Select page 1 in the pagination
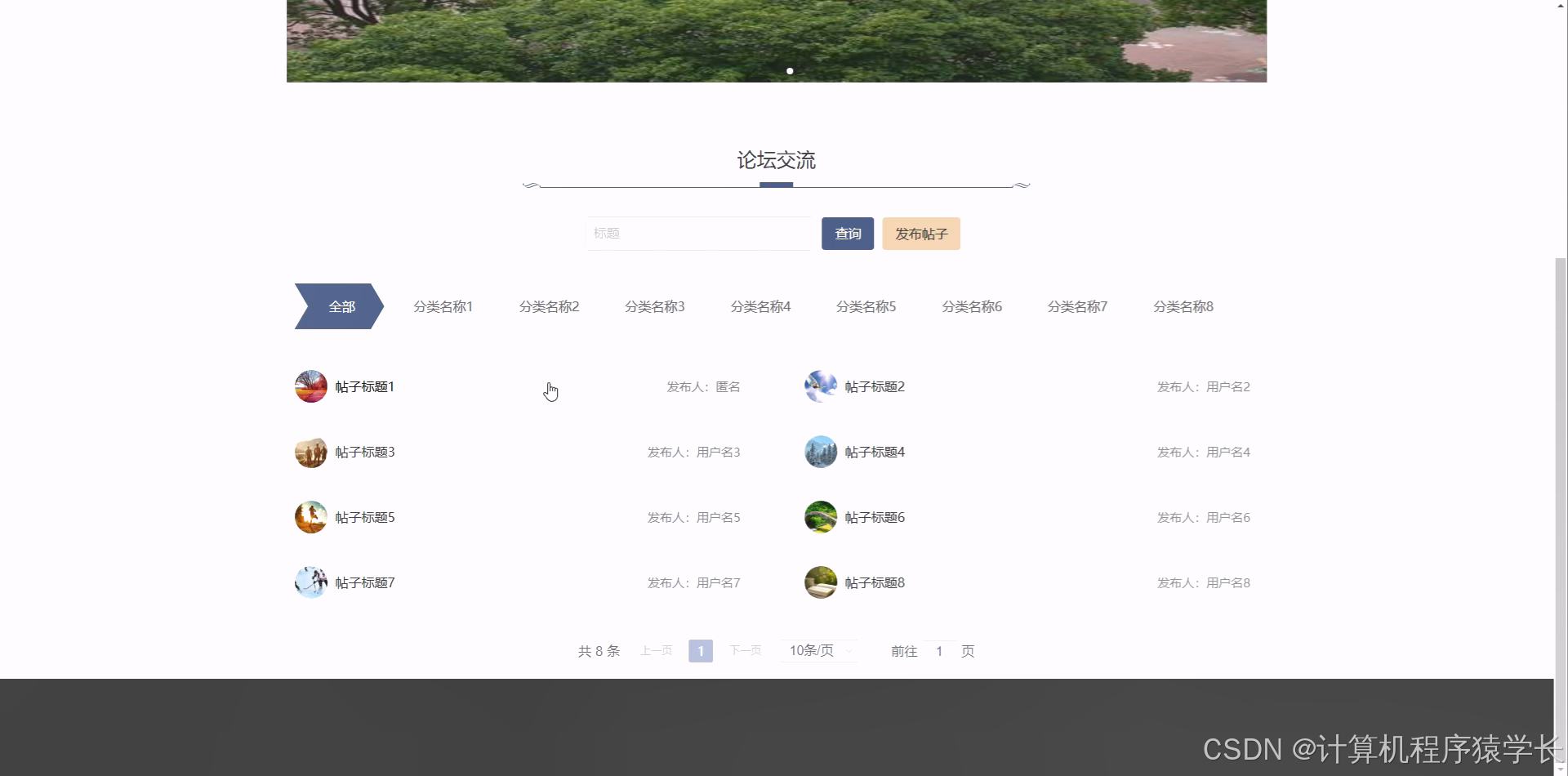This screenshot has width=1568, height=776. [700, 650]
